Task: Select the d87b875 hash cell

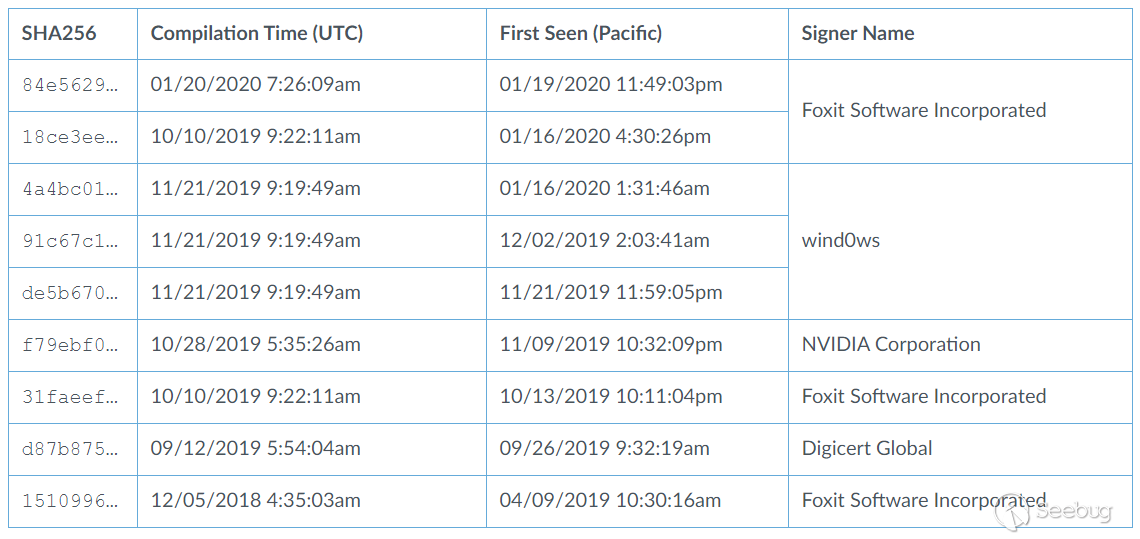Action: tap(70, 449)
